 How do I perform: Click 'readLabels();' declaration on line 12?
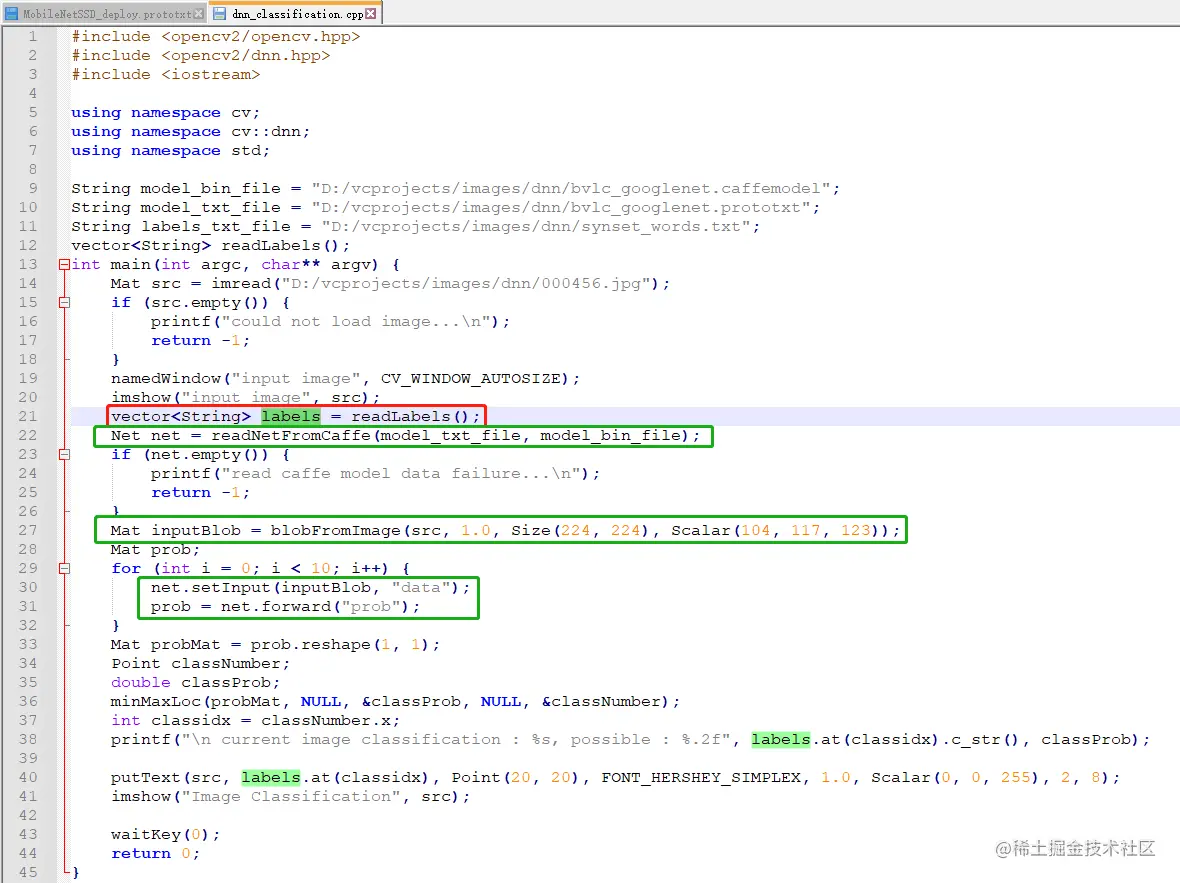285,245
